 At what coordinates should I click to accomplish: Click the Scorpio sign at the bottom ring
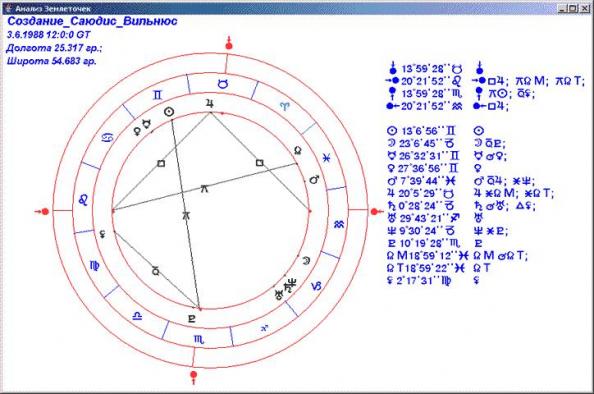click(199, 339)
